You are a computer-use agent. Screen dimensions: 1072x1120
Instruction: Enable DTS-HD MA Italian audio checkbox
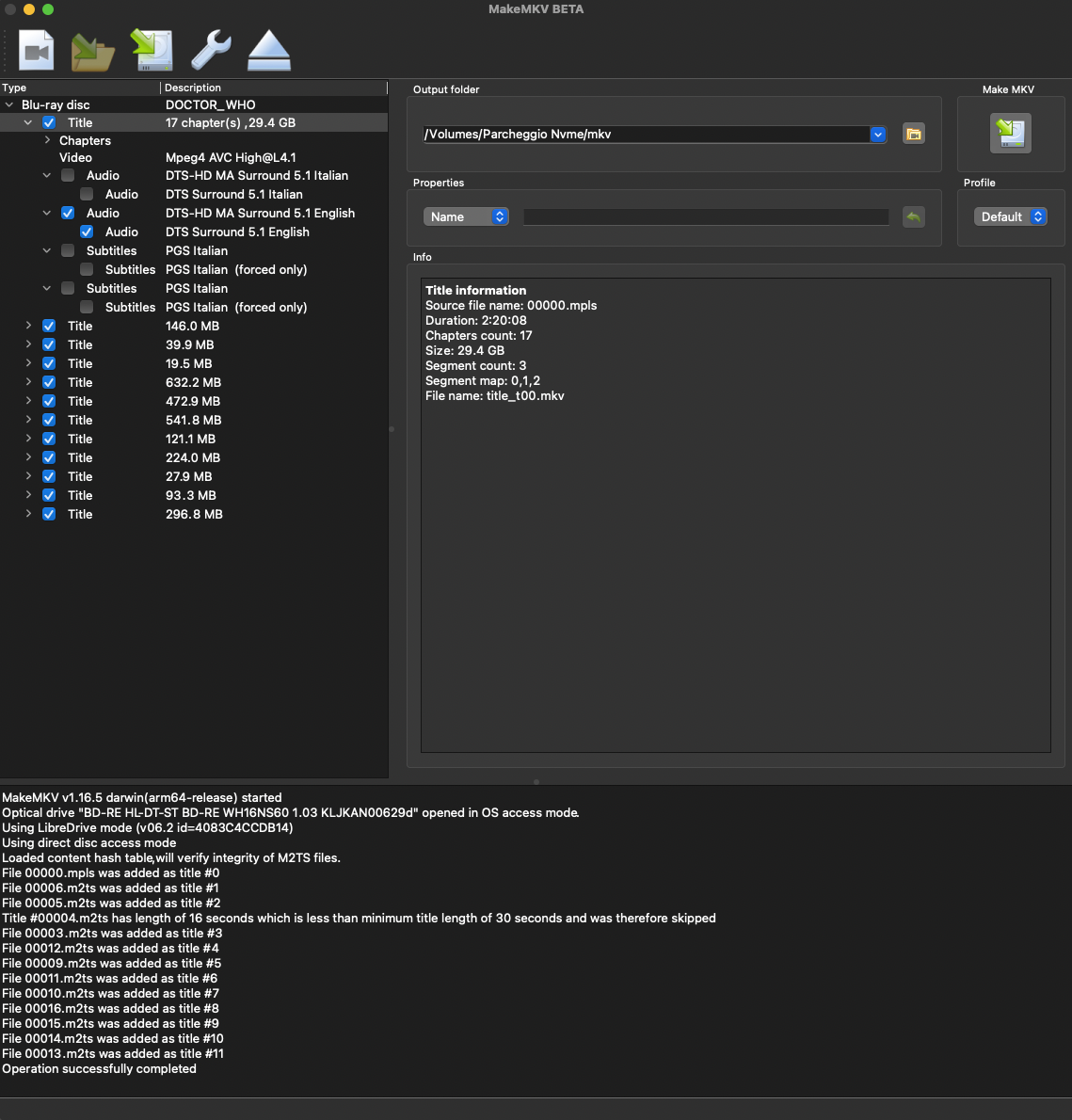[68, 176]
